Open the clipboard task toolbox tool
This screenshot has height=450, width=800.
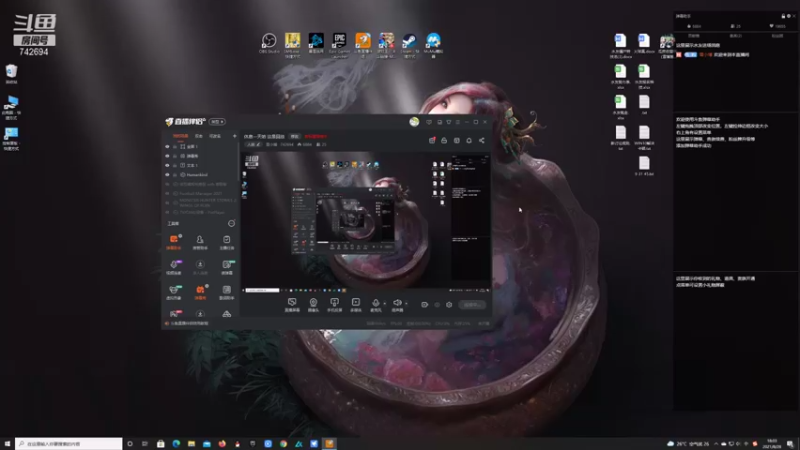[227, 241]
